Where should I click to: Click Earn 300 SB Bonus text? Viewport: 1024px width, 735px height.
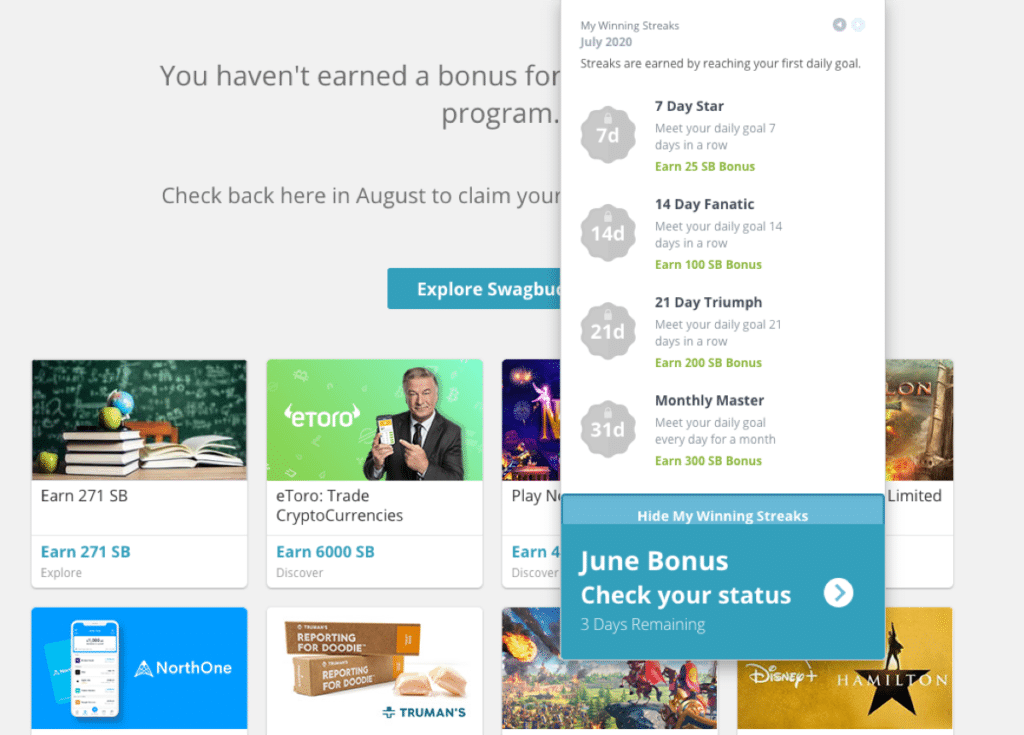708,461
